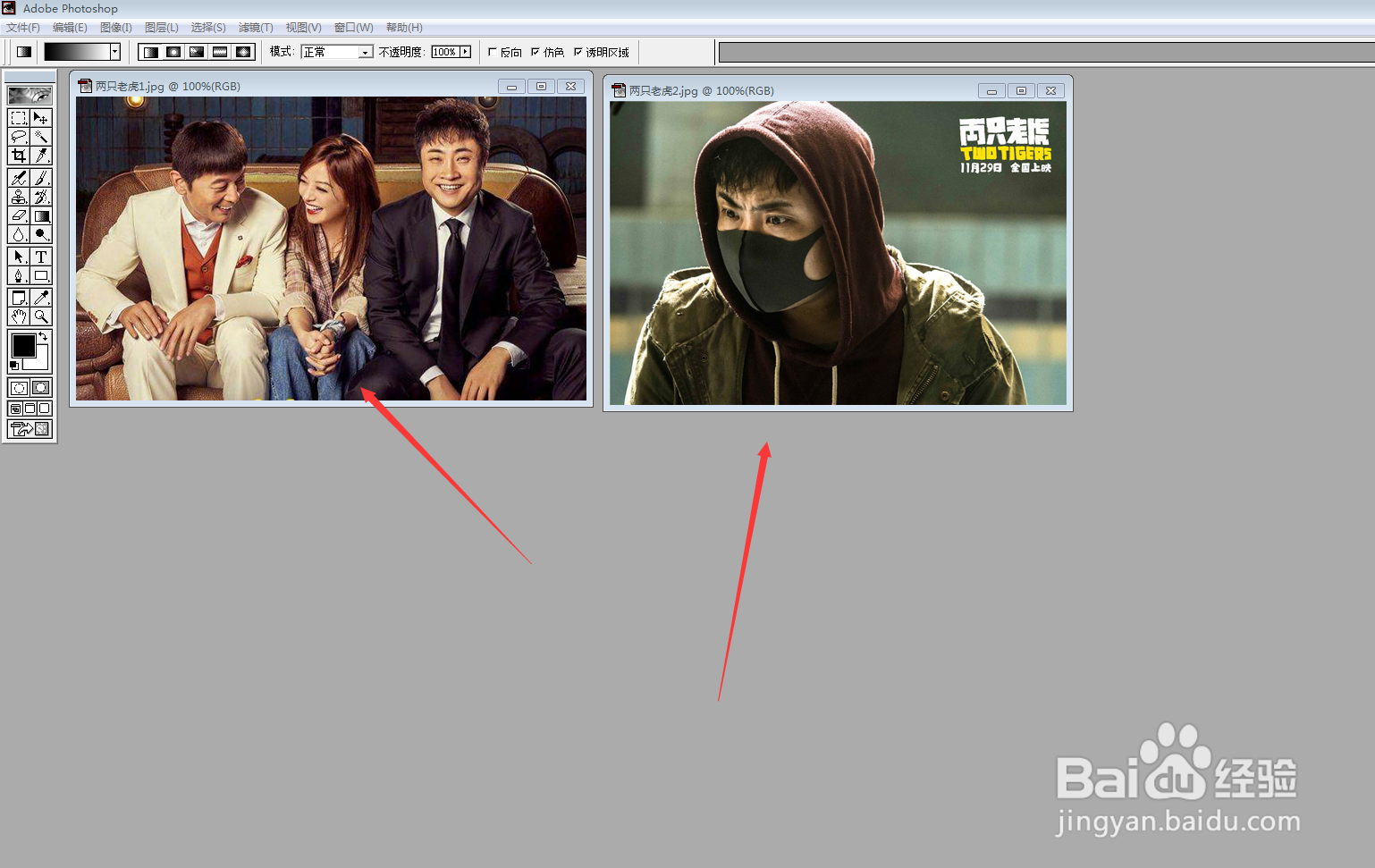Viewport: 1375px width, 868px height.
Task: Open the 不透明度 opacity slider arrow
Action: (x=465, y=52)
